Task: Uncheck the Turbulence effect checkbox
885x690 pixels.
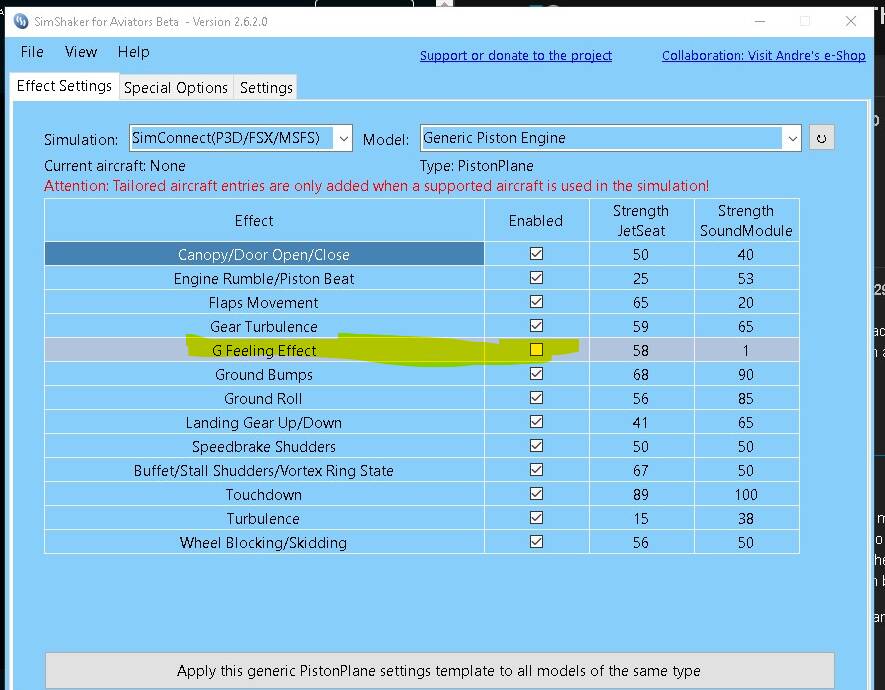Action: click(536, 518)
